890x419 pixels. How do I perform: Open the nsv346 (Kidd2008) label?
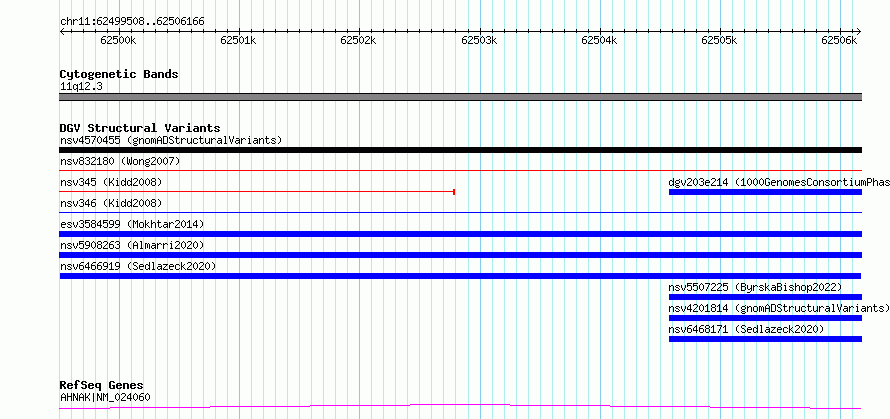pos(111,203)
